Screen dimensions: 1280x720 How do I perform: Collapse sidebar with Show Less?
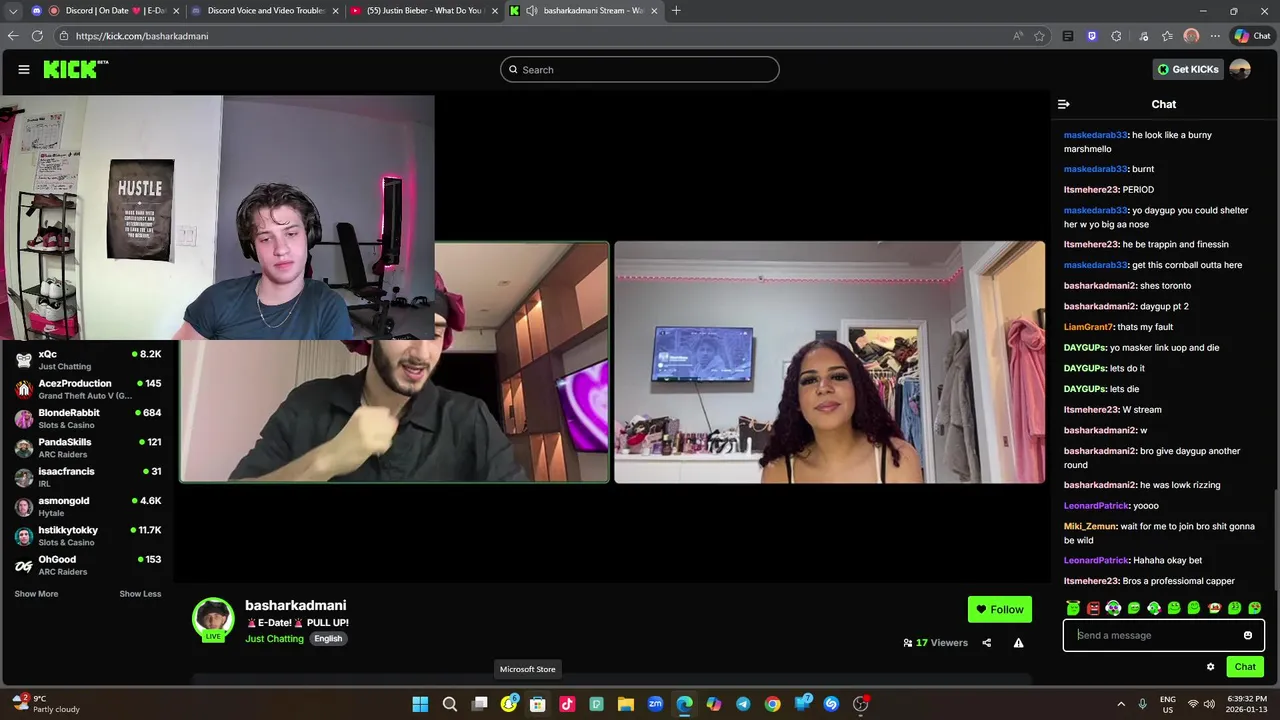pyautogui.click(x=140, y=594)
